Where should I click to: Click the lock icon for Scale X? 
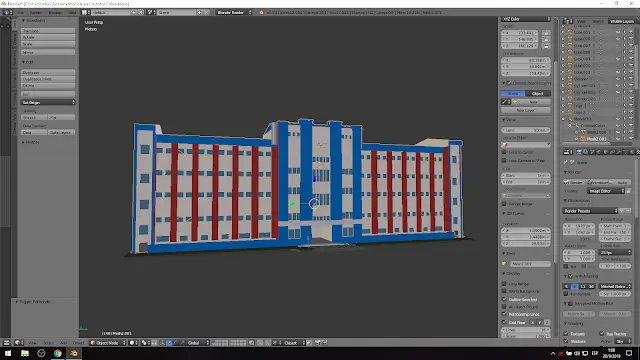547,33
